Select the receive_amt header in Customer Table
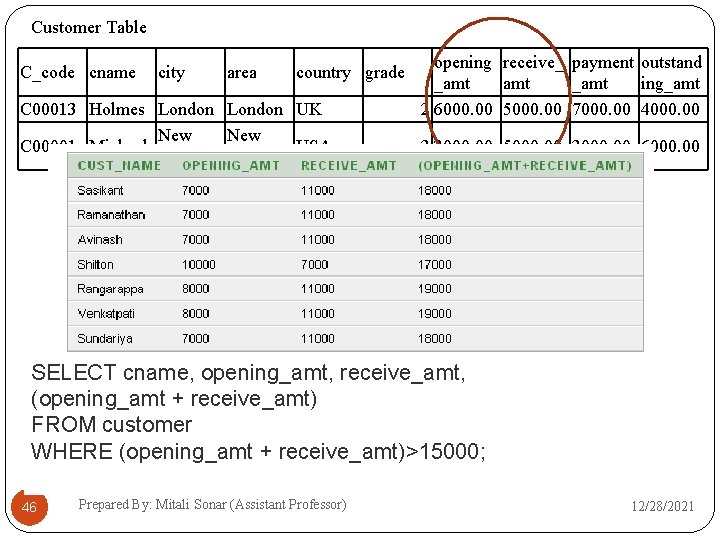Image resolution: width=720 pixels, height=540 pixels. click(x=533, y=73)
